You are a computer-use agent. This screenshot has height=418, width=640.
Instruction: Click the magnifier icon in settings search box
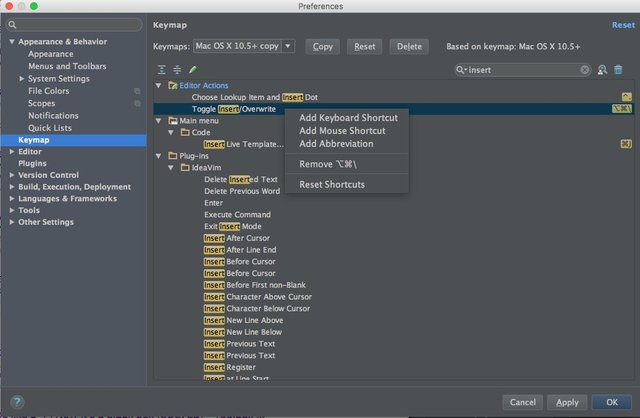12,25
